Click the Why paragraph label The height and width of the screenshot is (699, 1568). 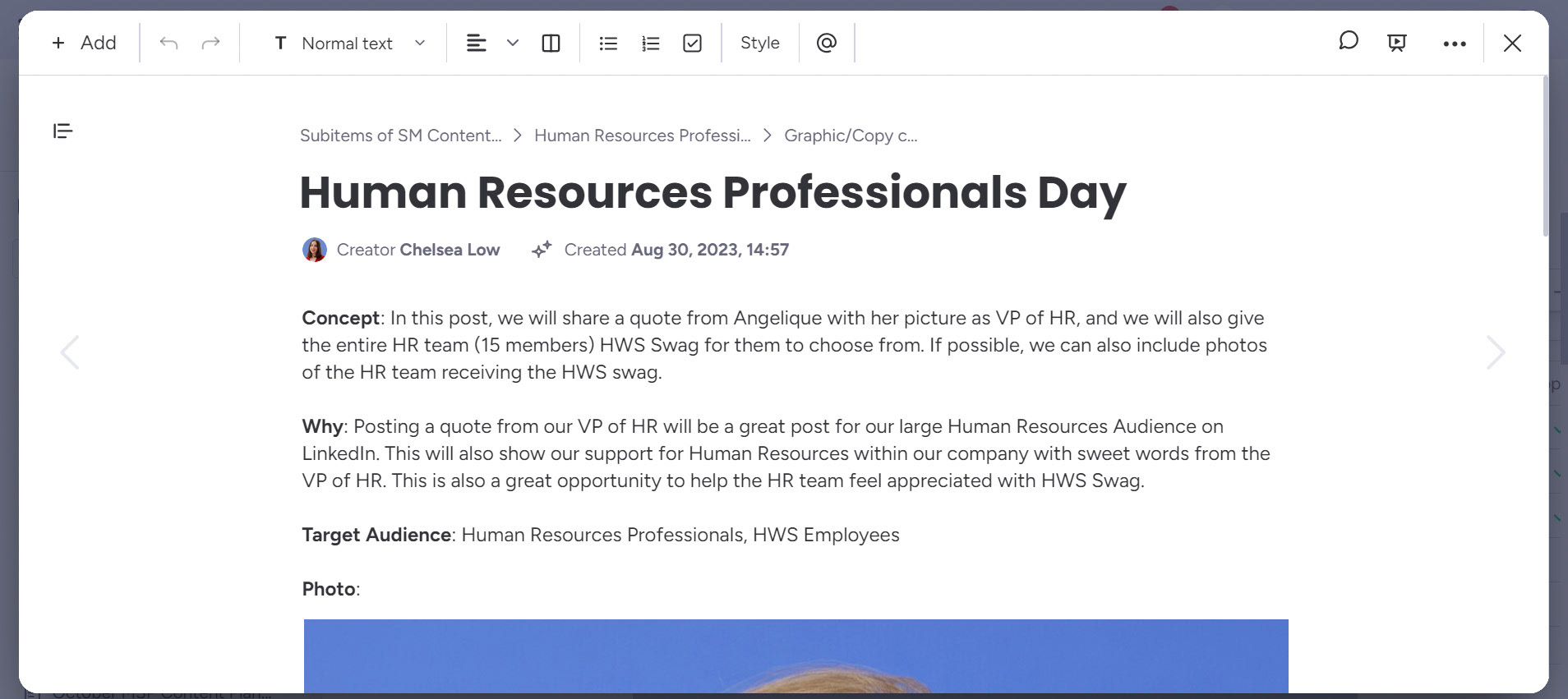pos(322,426)
